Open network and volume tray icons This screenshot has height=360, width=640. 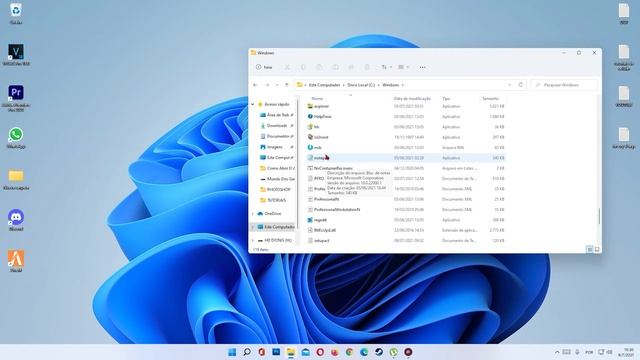pyautogui.click(x=605, y=352)
